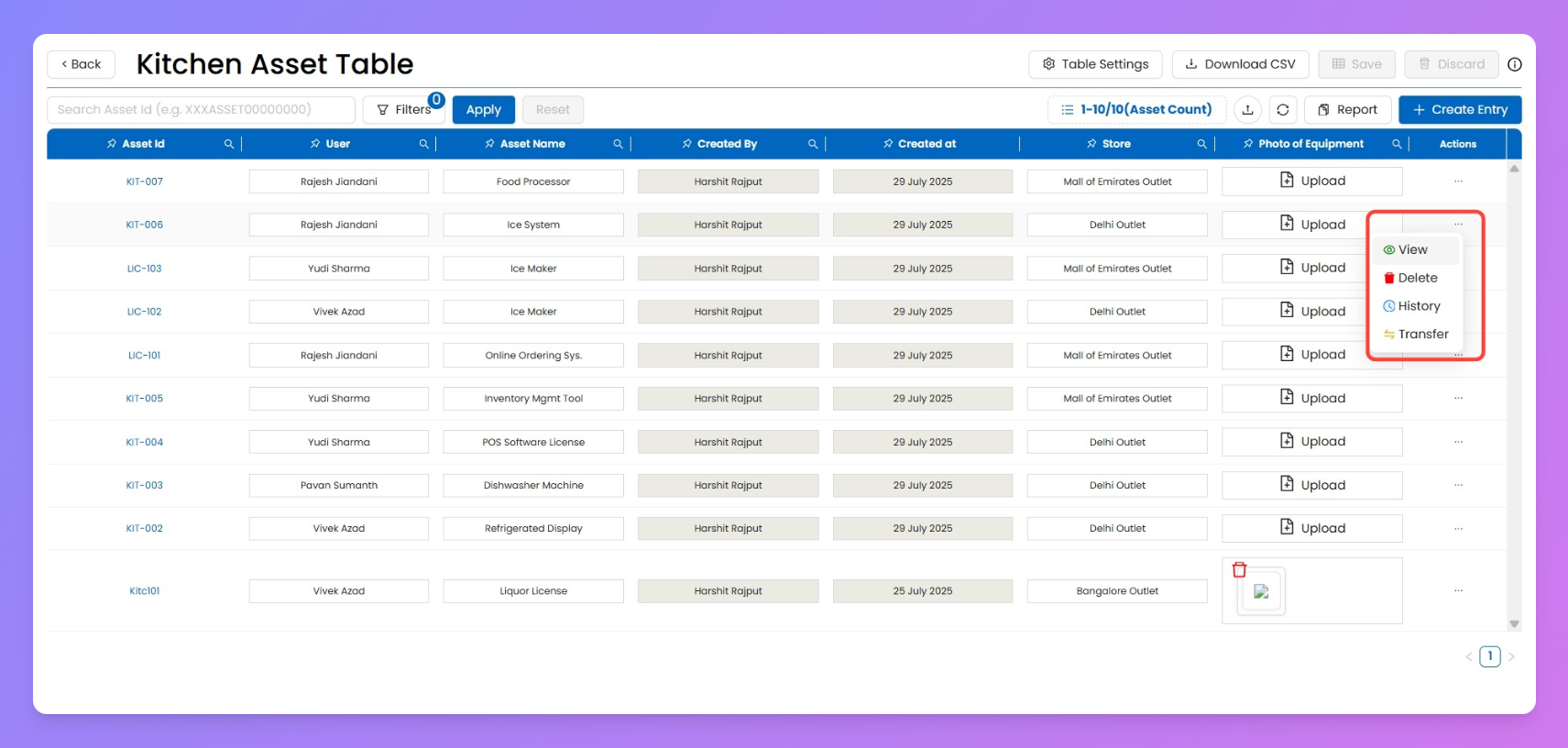The image size is (1568, 748).
Task: Click search icon in Store column header
Action: coord(1201,144)
